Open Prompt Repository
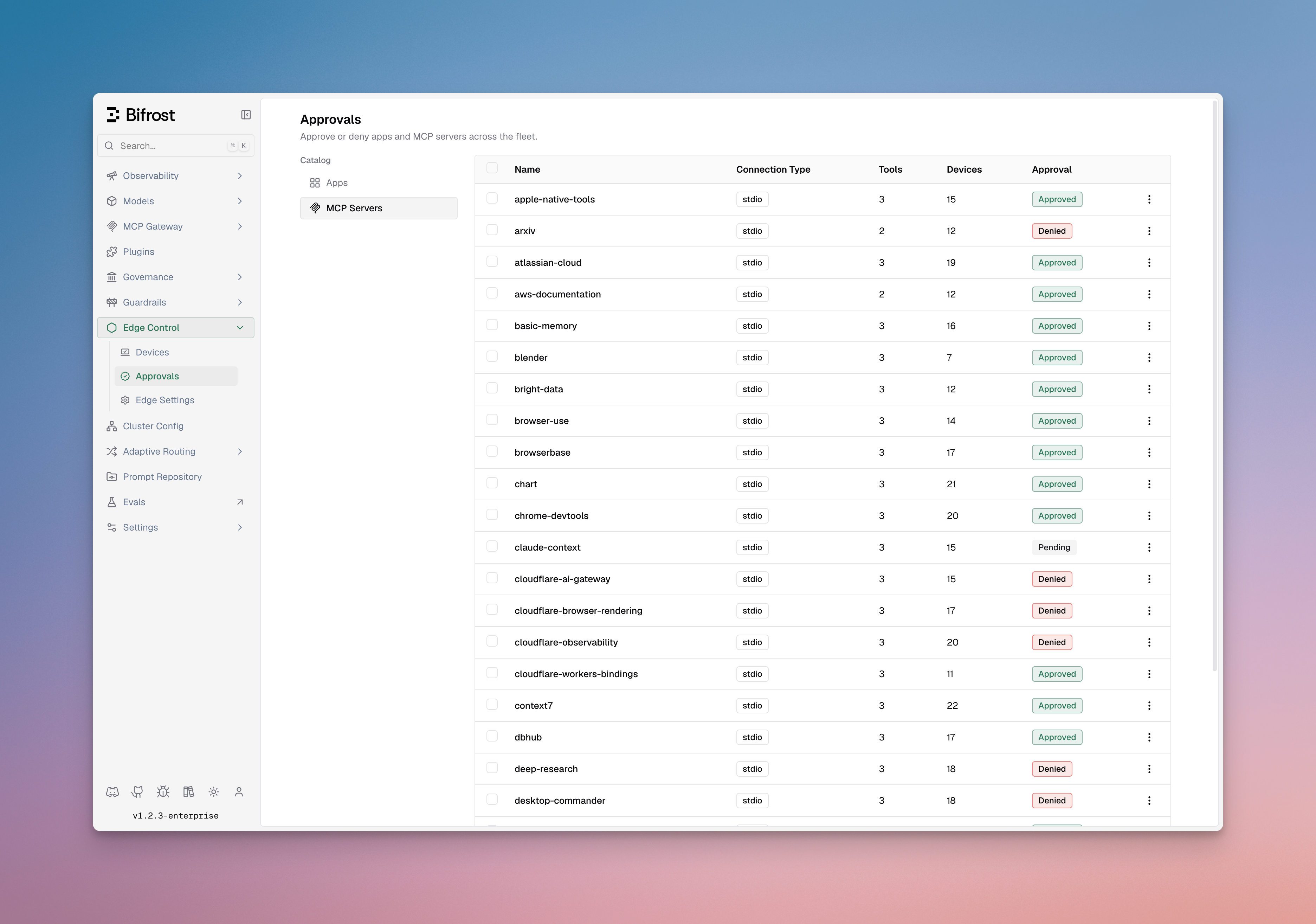Screen dimensions: 1316x924 click(x=175, y=477)
